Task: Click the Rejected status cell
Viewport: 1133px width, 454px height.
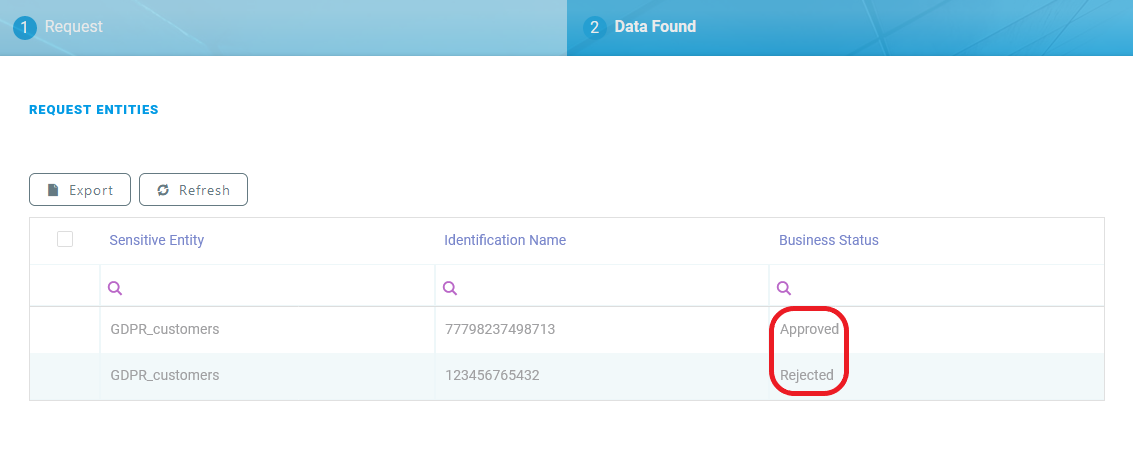Action: click(x=807, y=376)
